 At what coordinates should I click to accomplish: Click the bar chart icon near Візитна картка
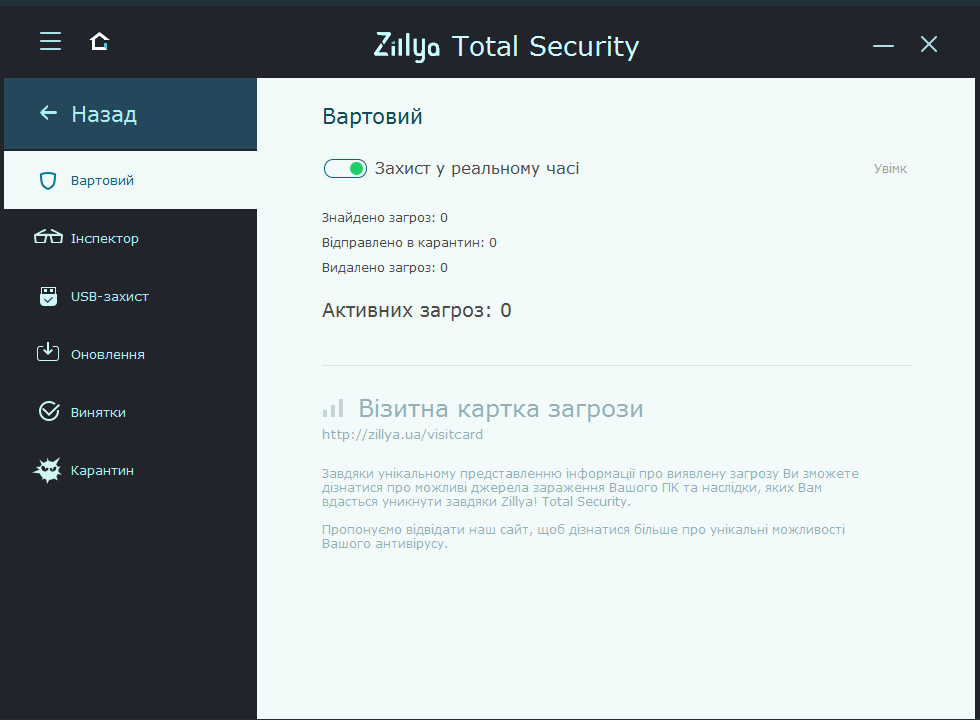click(x=333, y=408)
